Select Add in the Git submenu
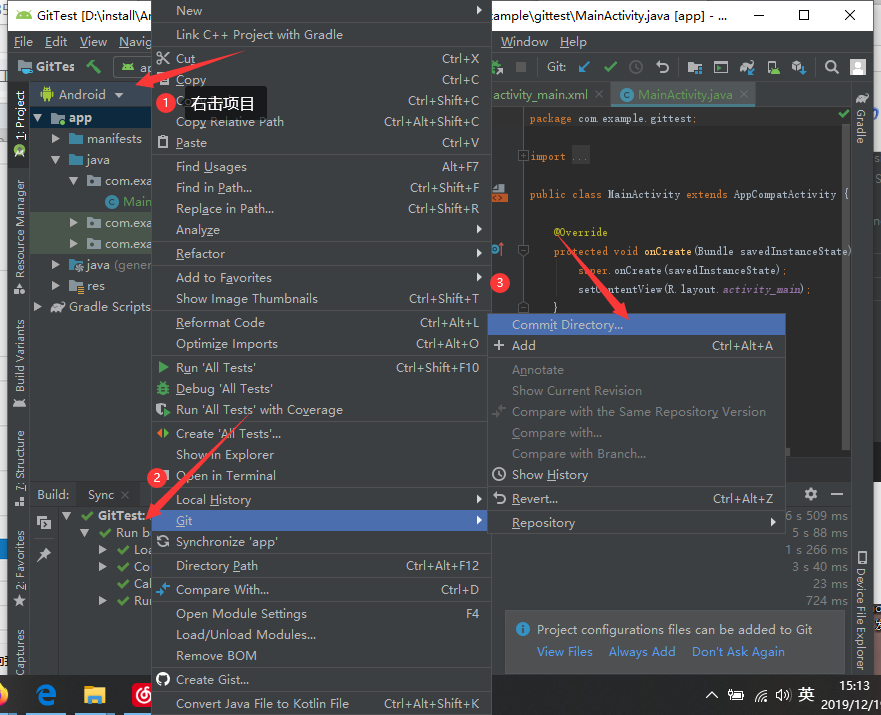Image resolution: width=881 pixels, height=715 pixels. [x=636, y=346]
